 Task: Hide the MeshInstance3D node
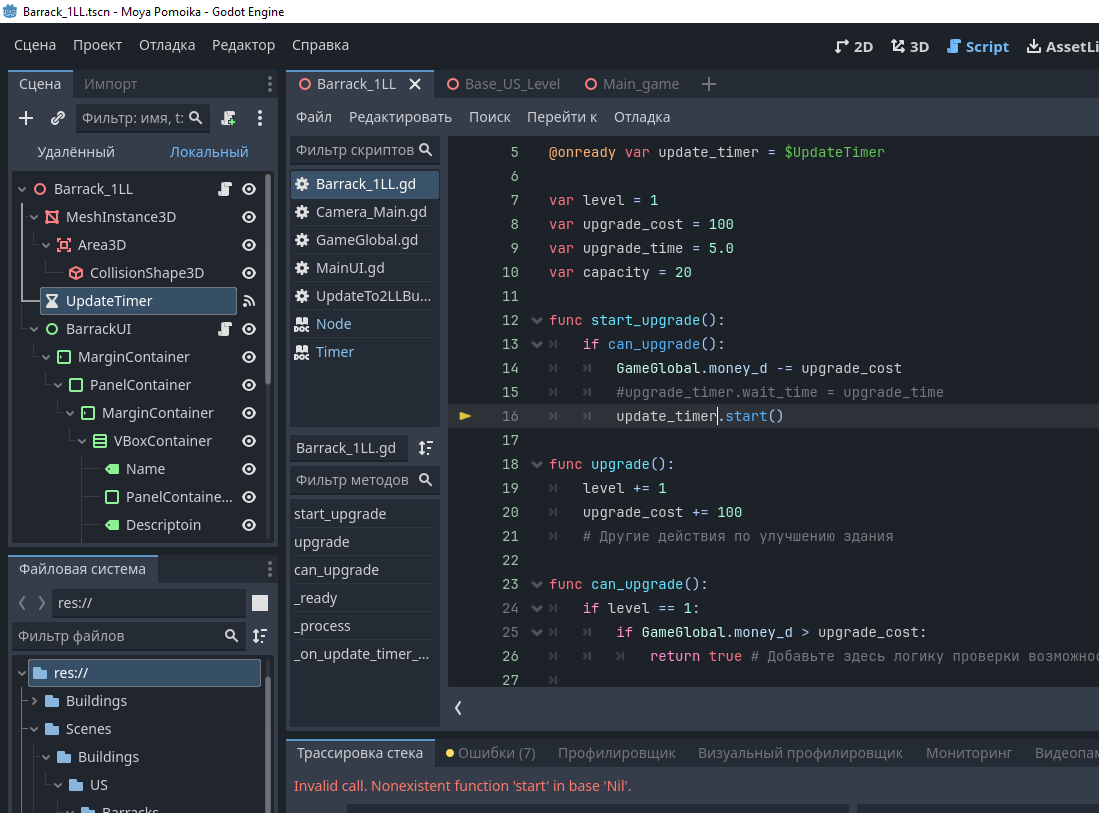point(249,217)
